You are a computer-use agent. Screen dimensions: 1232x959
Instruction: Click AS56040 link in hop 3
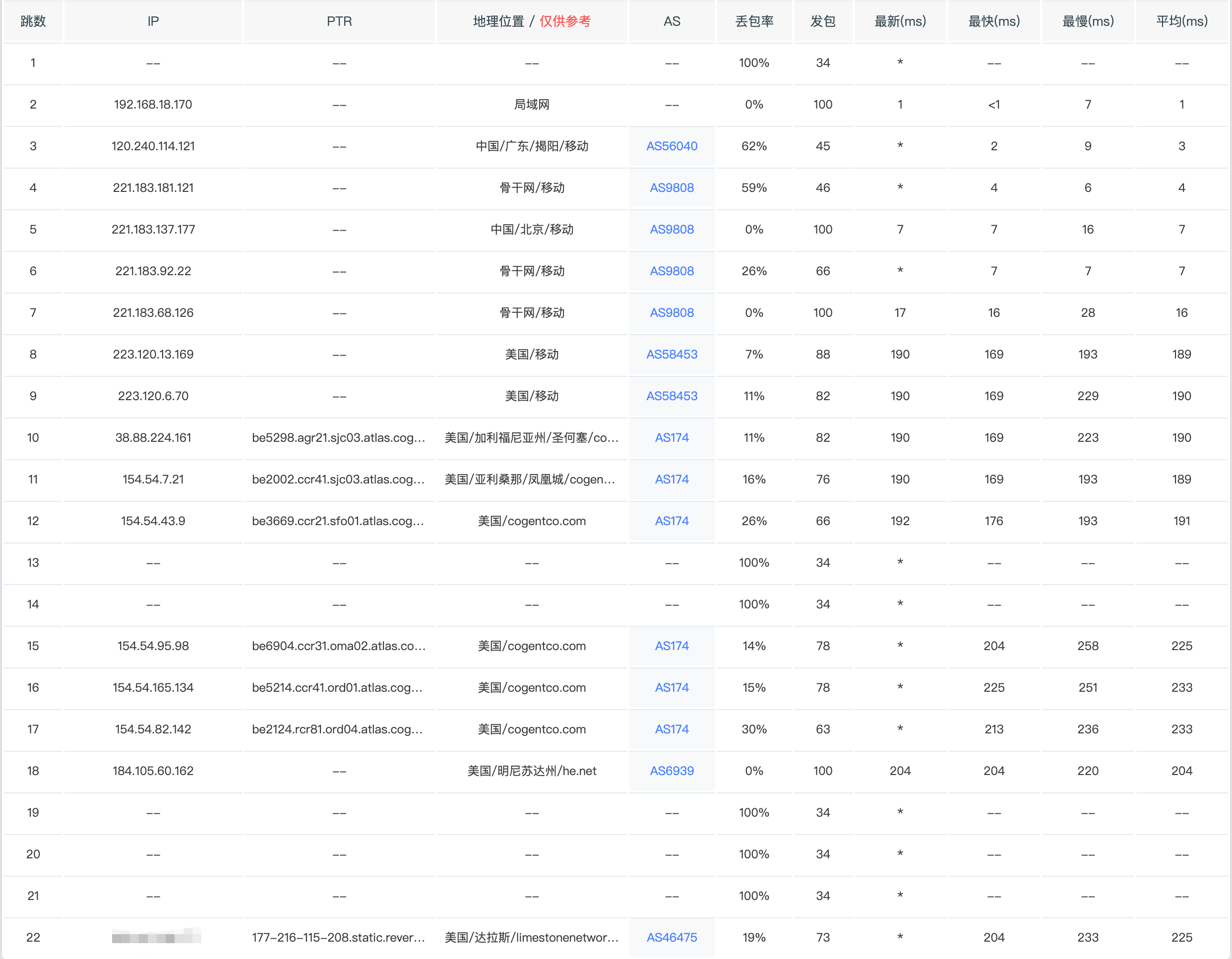point(671,146)
